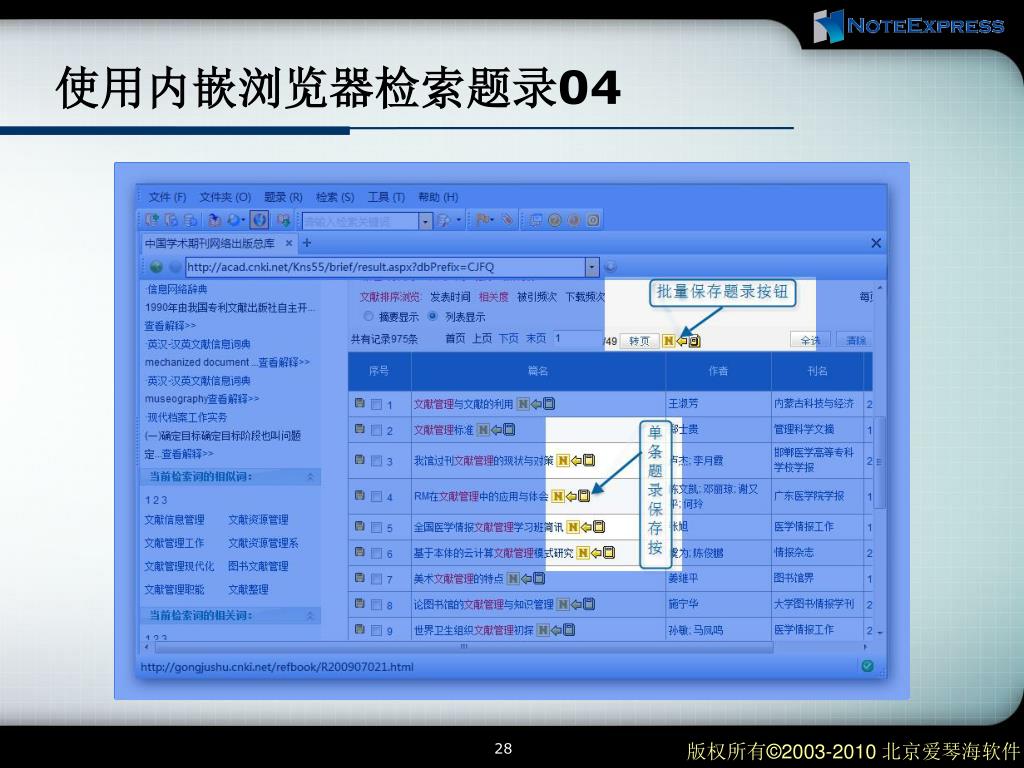
Task: Select the 摘要显示 radio button
Action: tap(368, 317)
